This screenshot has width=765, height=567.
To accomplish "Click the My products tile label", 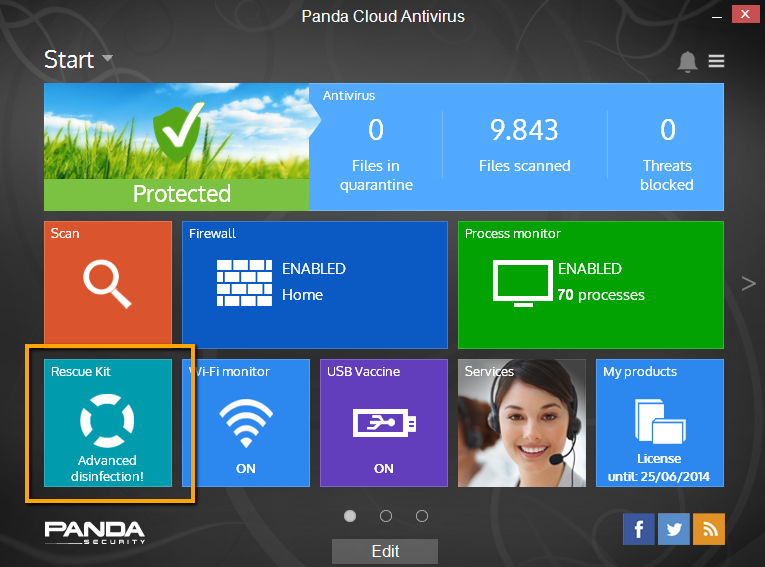I will (640, 372).
